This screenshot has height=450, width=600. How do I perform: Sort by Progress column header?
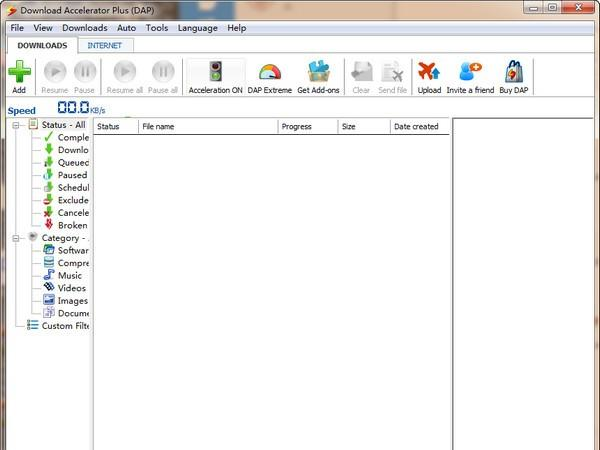click(308, 126)
